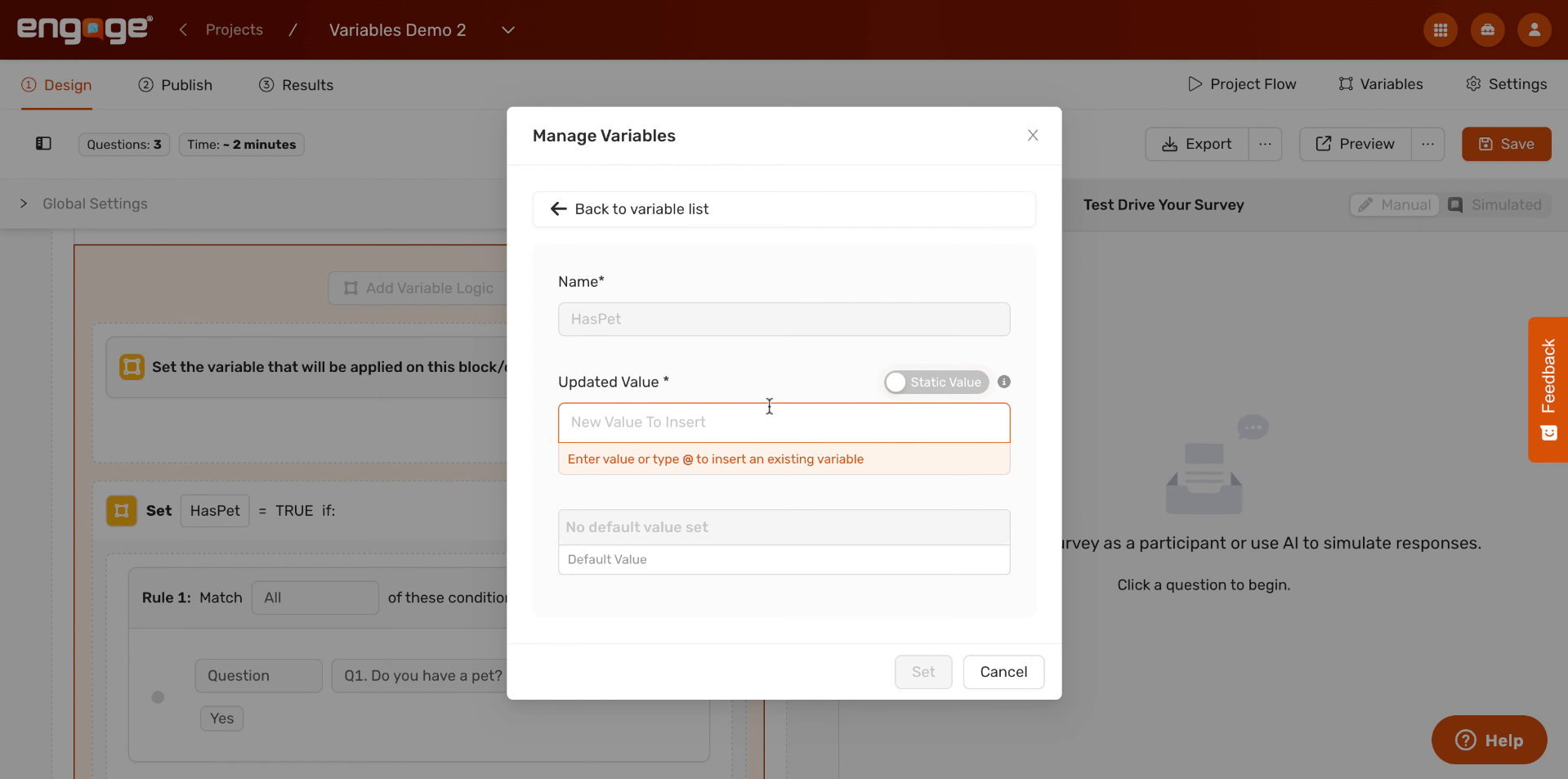The image size is (1568, 779).
Task: Click variable icon beside 'Set the variable' text
Action: 132,367
